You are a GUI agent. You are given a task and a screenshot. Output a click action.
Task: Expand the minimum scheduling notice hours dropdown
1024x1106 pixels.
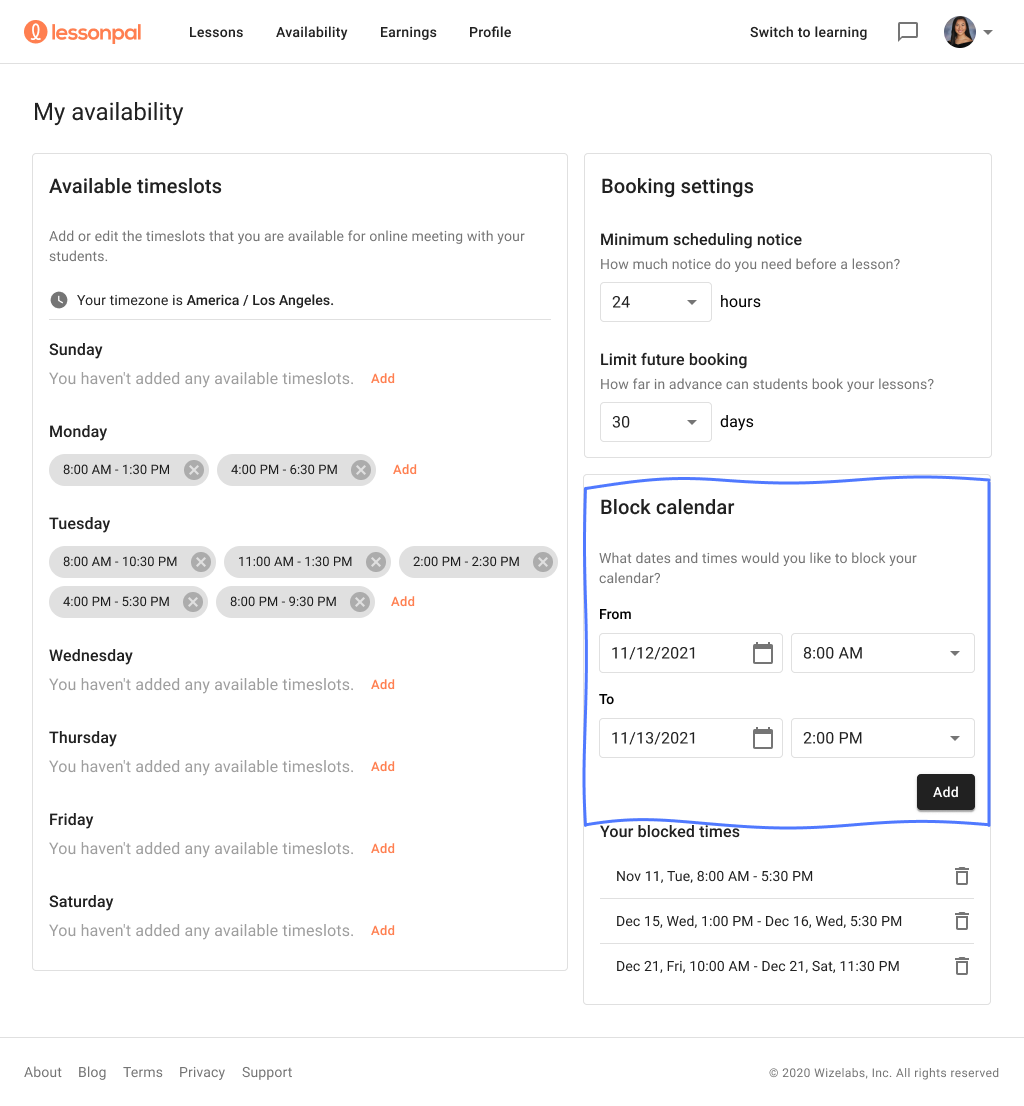655,302
